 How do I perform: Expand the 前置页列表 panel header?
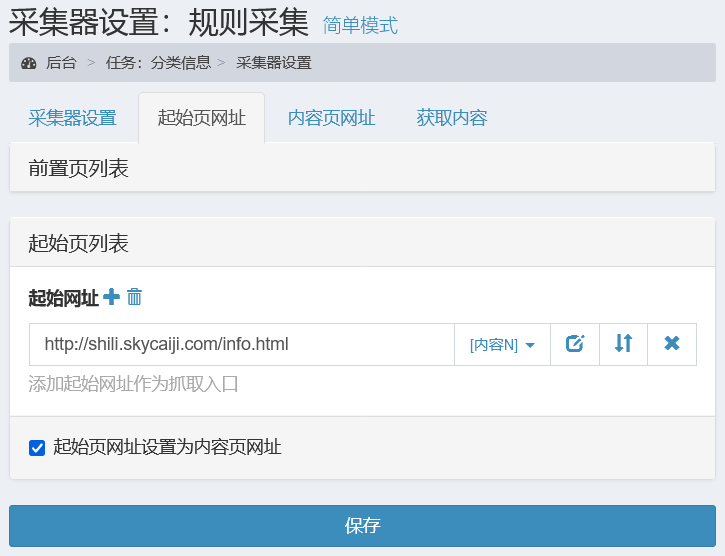coord(362,168)
